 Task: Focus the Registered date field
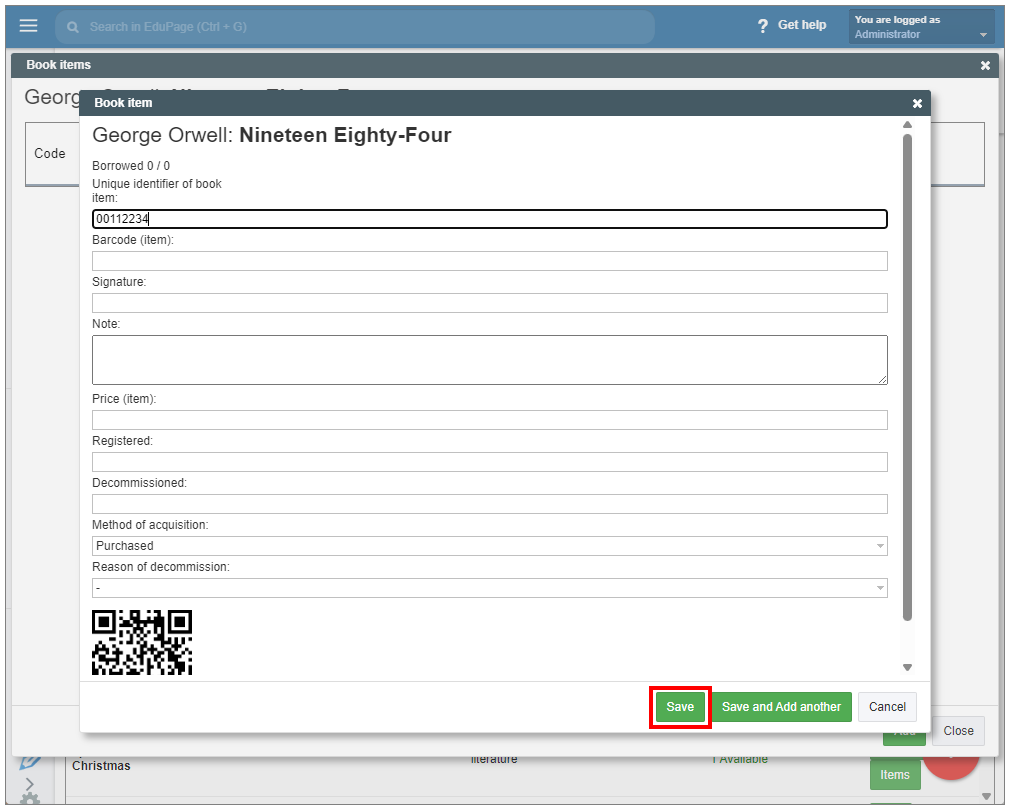pyautogui.click(x=489, y=462)
